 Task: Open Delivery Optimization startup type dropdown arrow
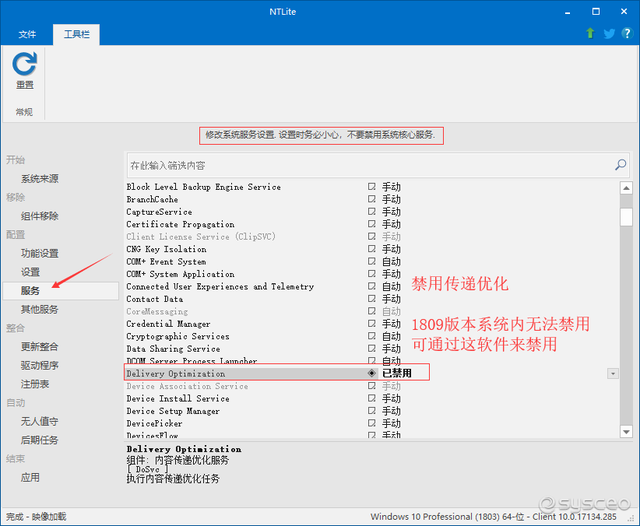point(613,373)
